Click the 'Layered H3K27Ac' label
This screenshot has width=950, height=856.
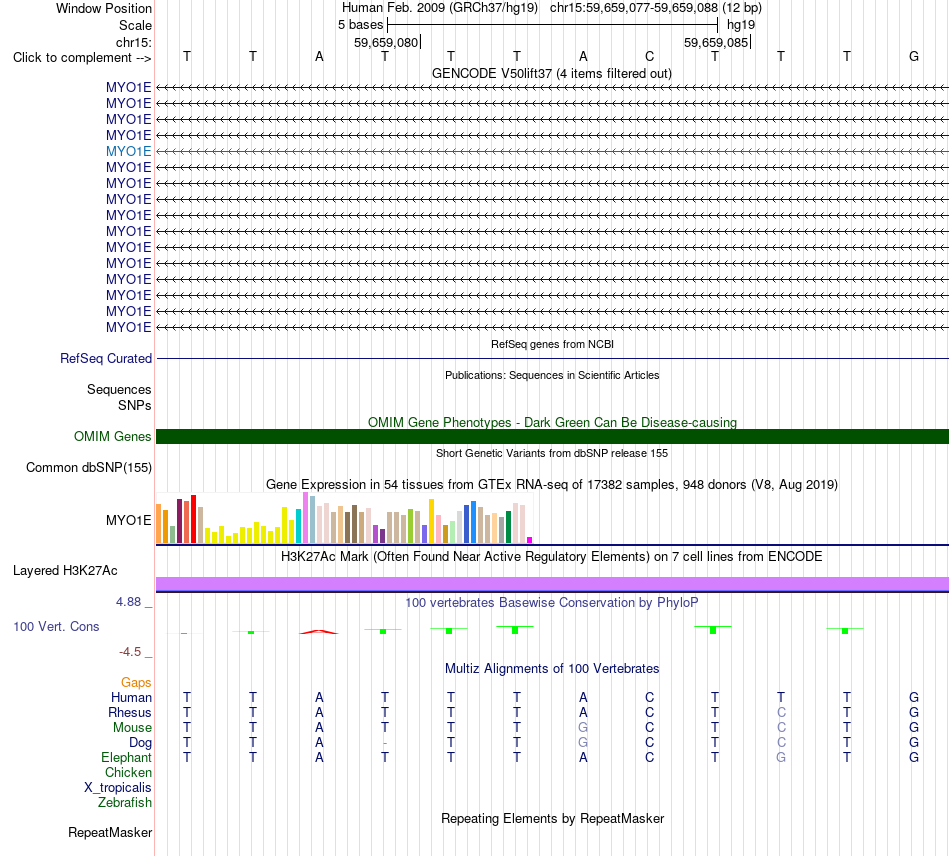65,571
